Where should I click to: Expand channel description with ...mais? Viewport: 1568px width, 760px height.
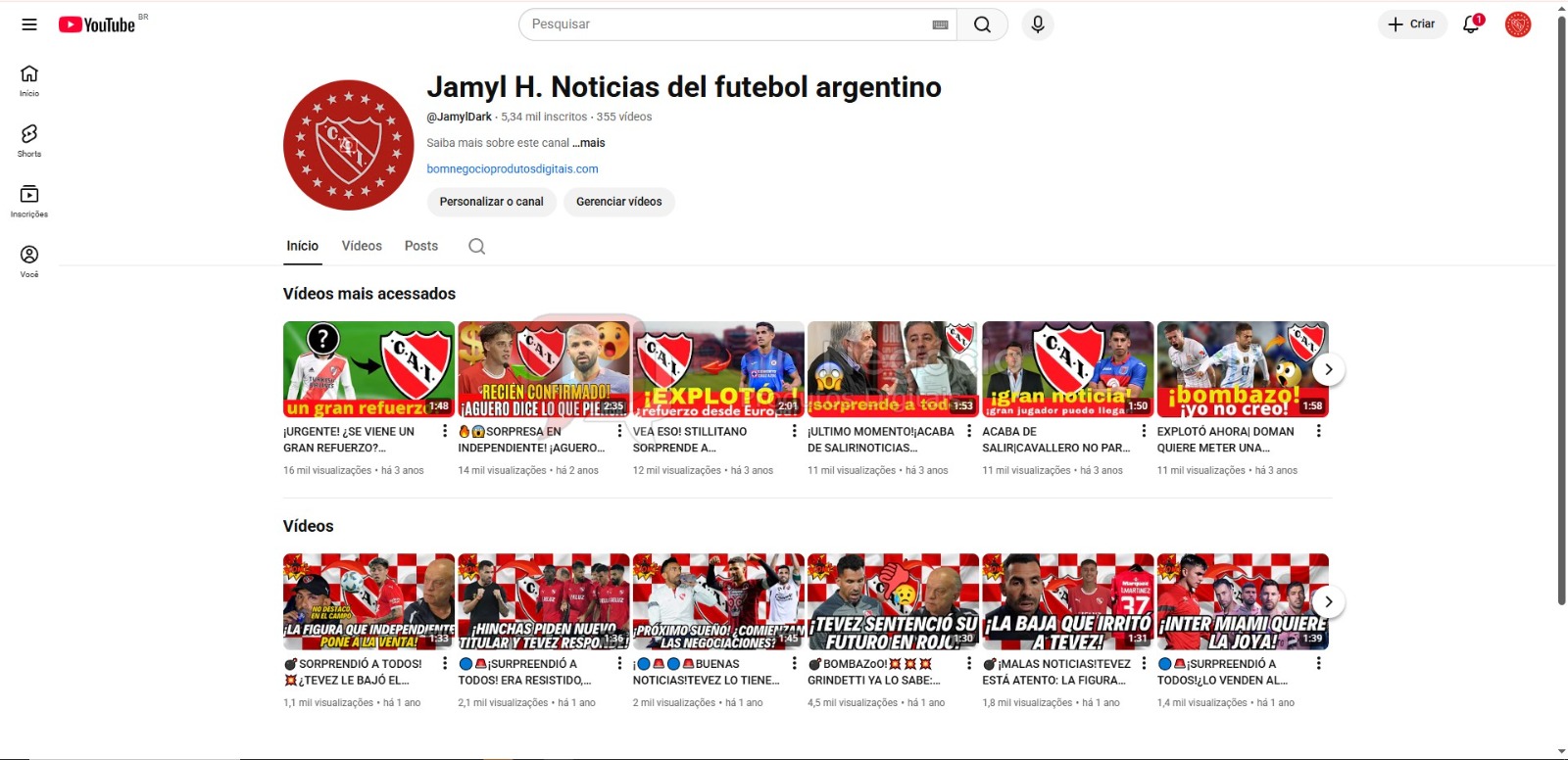click(x=589, y=143)
